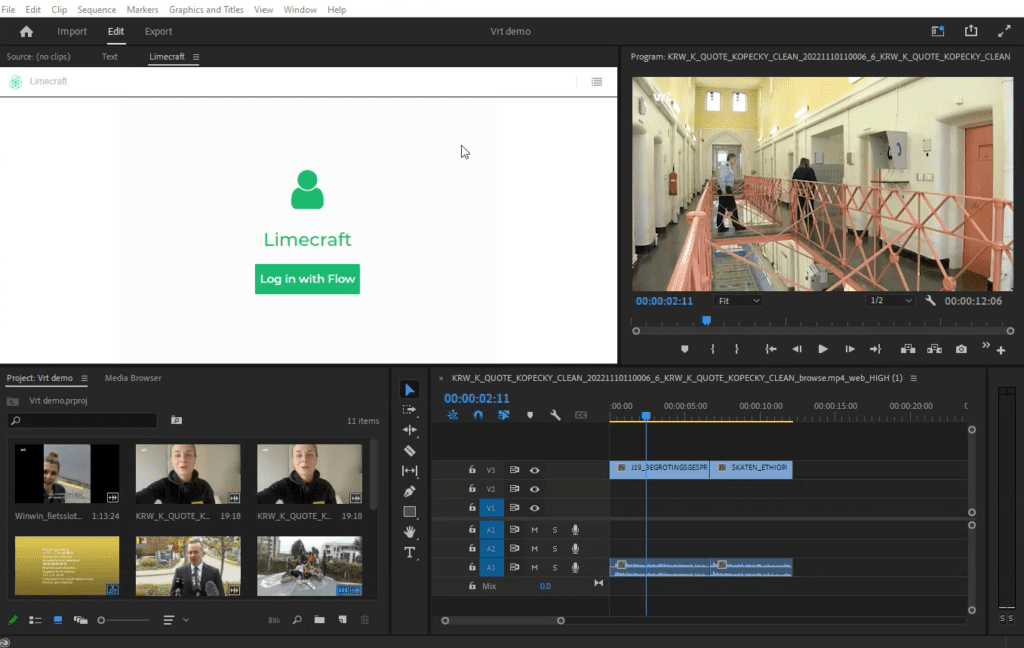Open the Fit zoom level dropdown

739,300
